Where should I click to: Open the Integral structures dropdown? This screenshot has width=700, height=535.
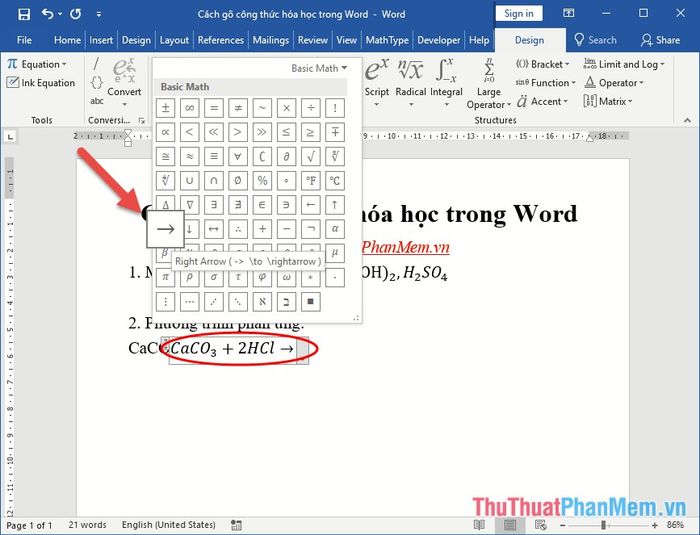click(x=446, y=83)
